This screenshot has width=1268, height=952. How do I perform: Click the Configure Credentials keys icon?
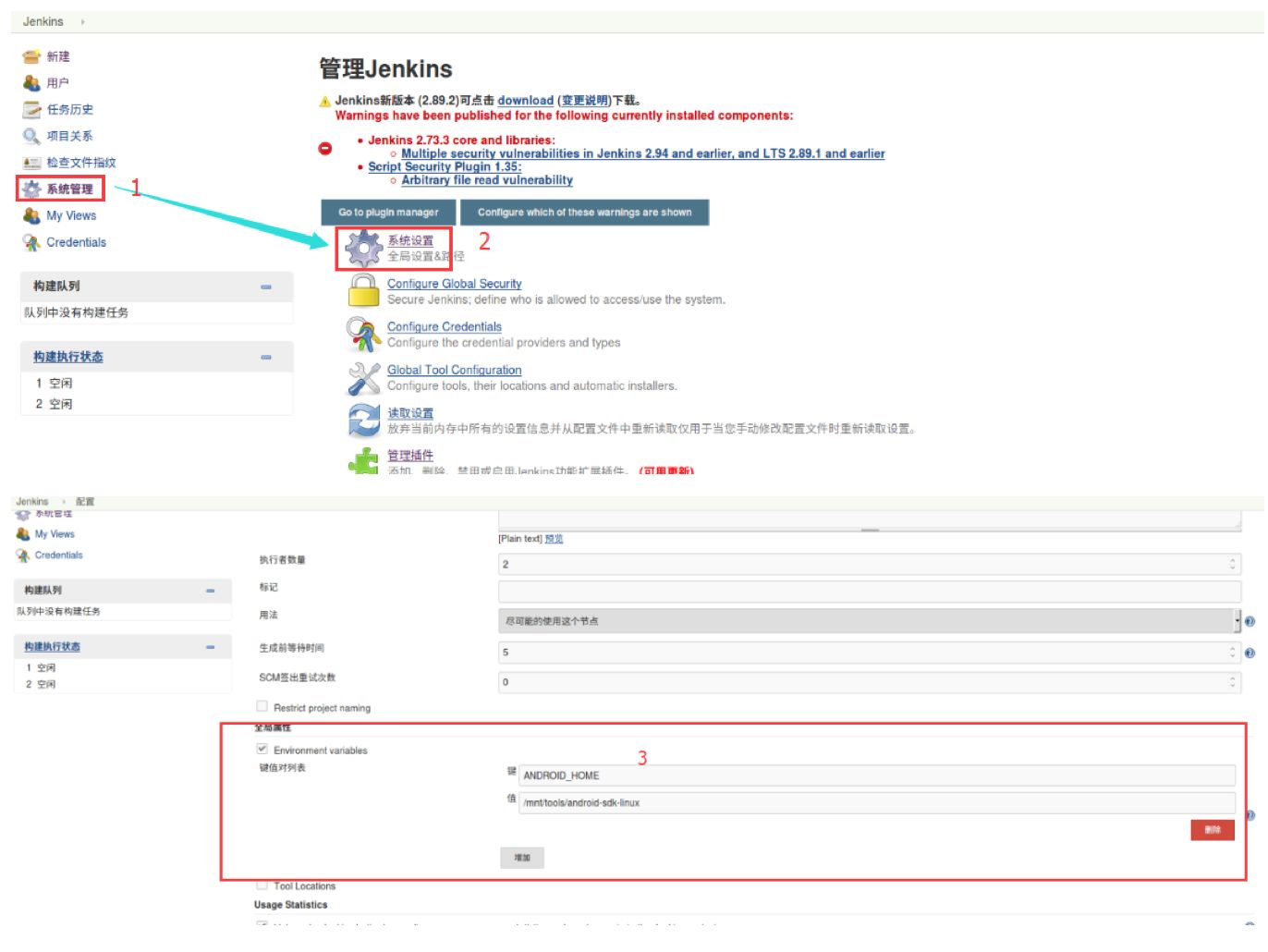(x=363, y=335)
